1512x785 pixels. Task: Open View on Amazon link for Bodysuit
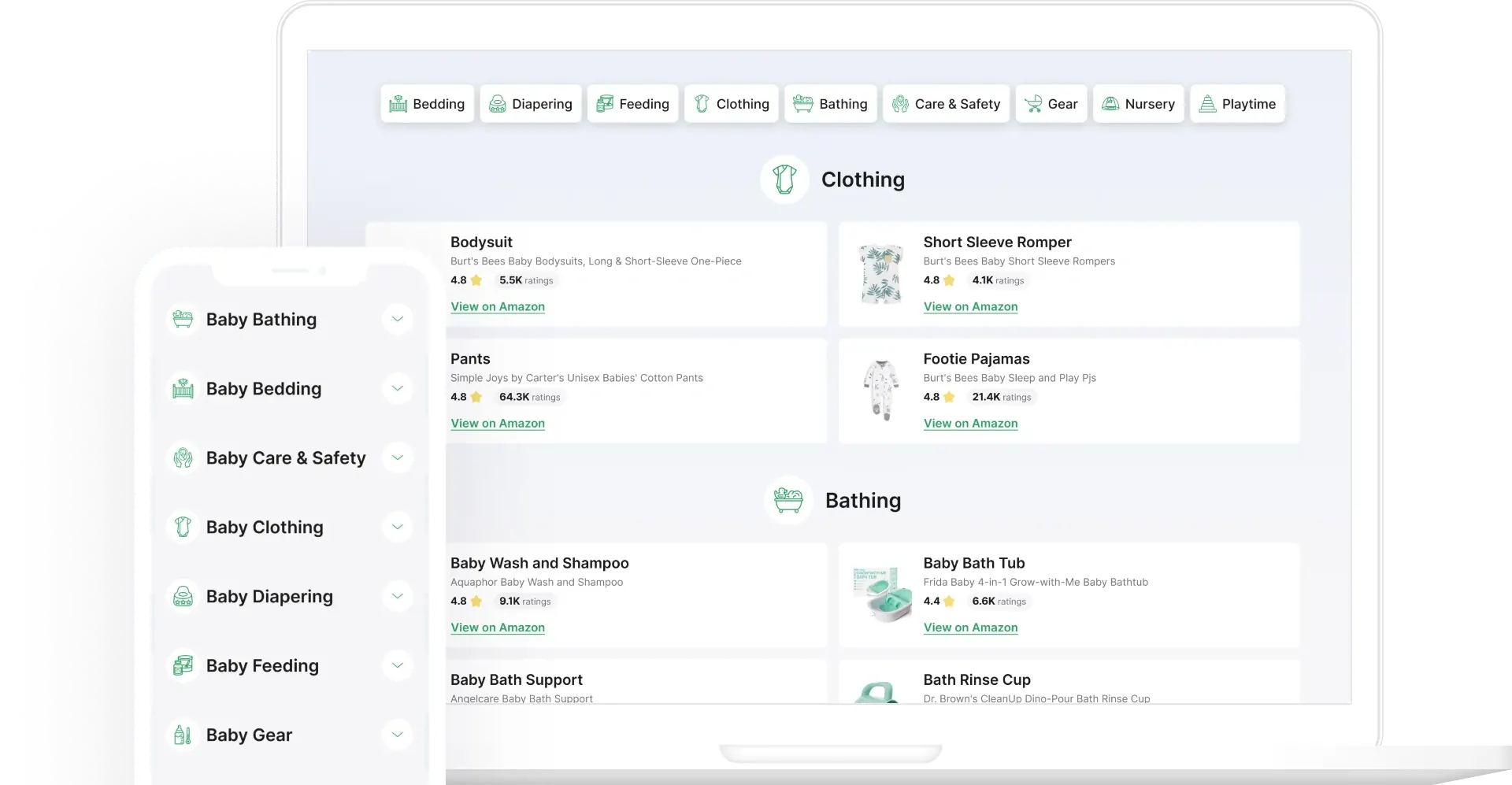498,306
